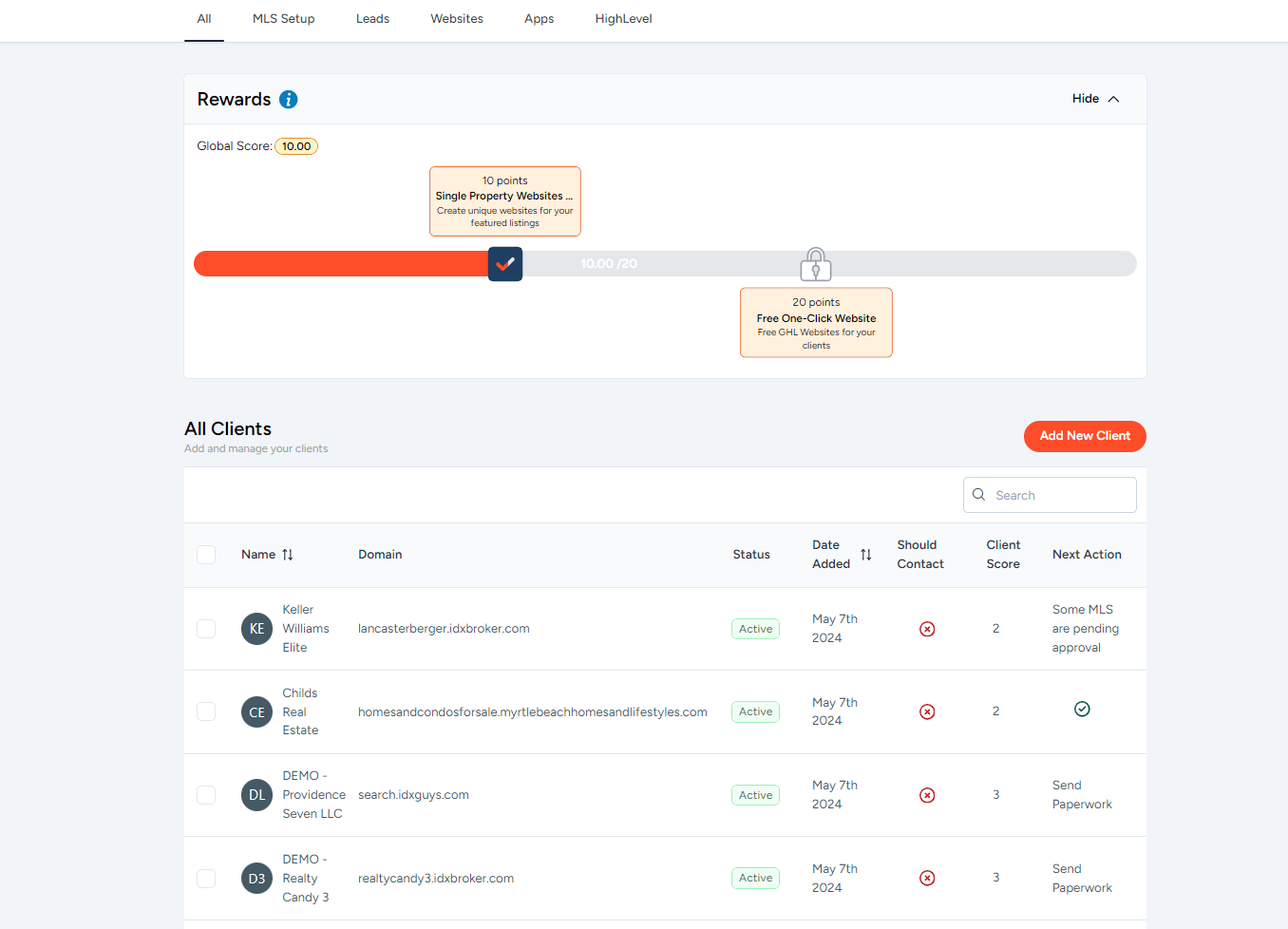This screenshot has height=929, width=1288.
Task: Click the search magnifier icon
Action: (978, 494)
